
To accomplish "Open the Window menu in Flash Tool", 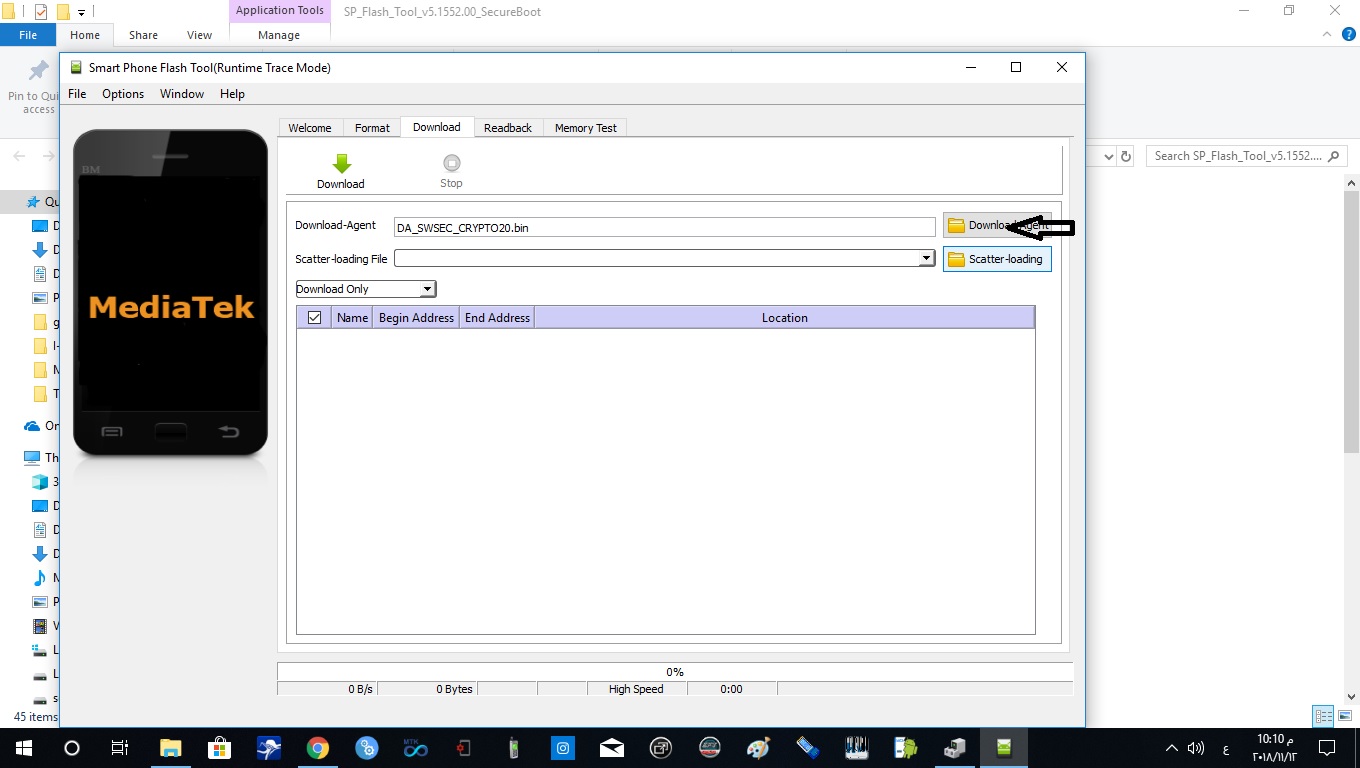I will (x=182, y=94).
